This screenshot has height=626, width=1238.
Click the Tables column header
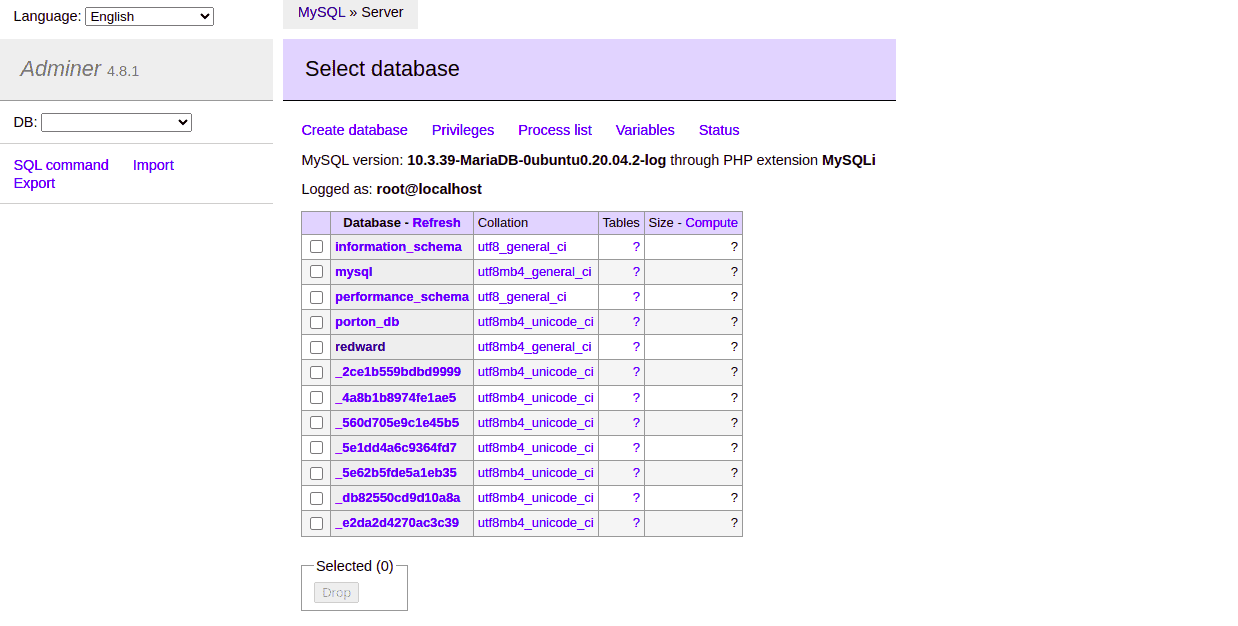point(621,222)
